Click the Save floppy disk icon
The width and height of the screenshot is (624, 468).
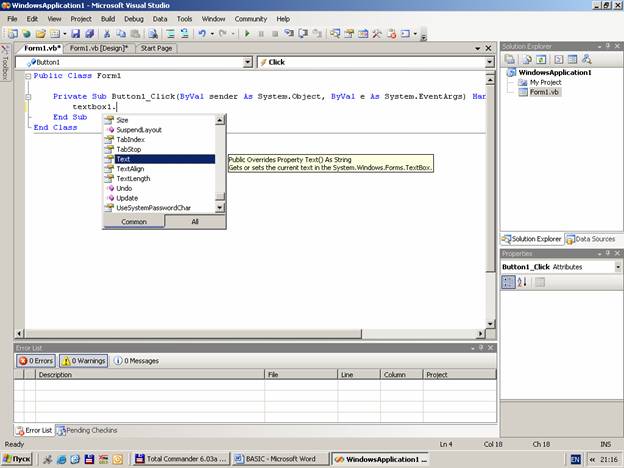[x=75, y=34]
